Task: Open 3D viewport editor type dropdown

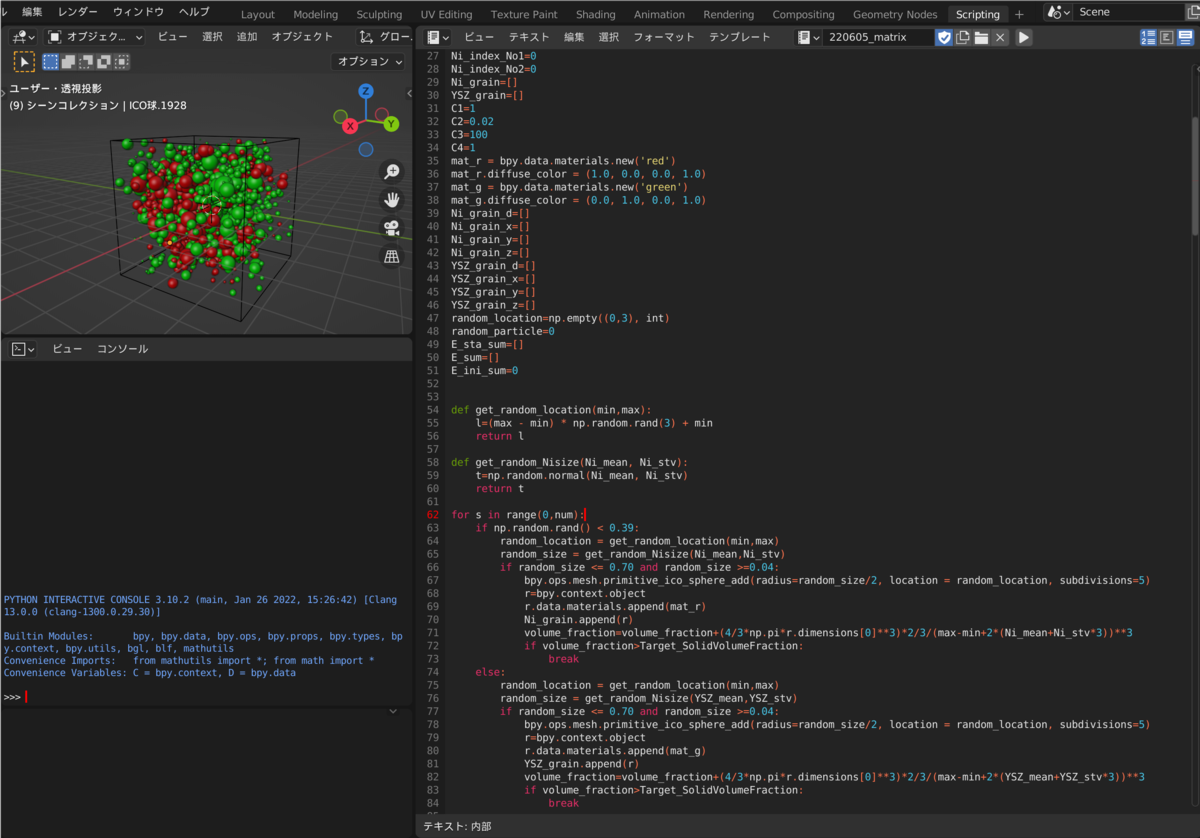Action: [24, 36]
